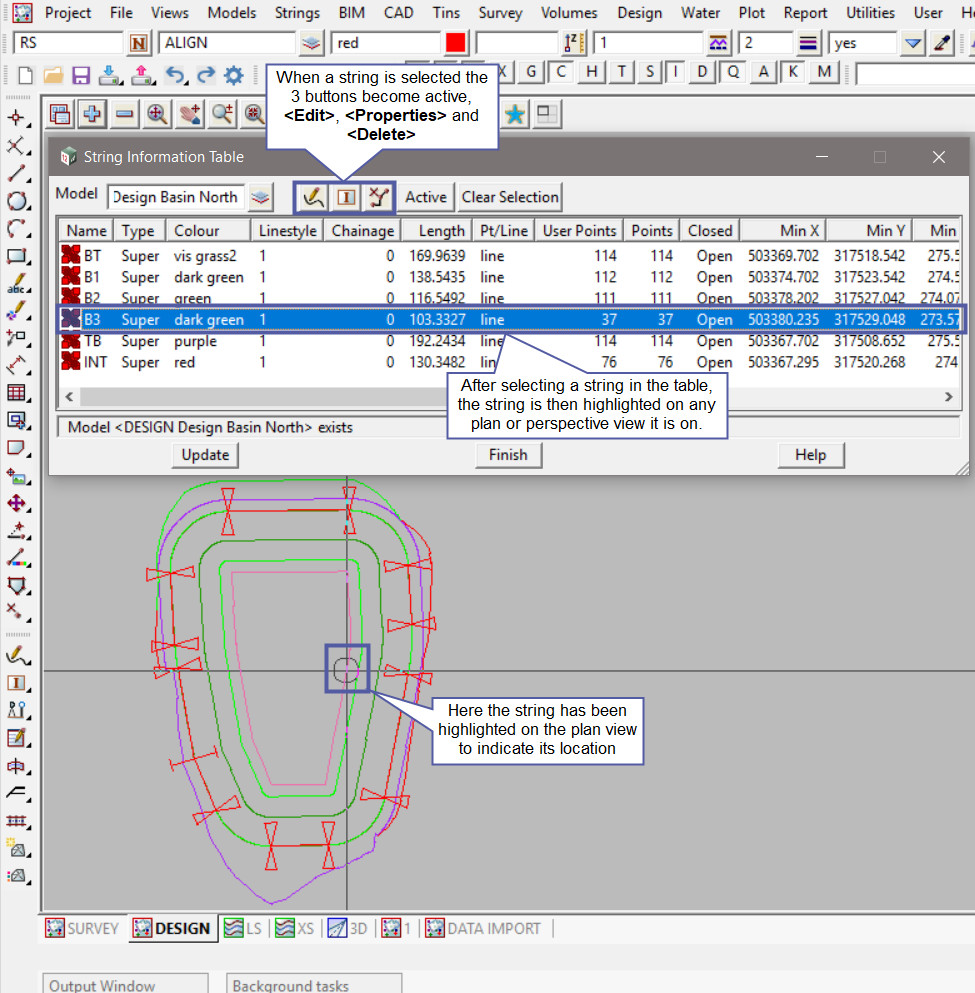Viewport: 975px width, 993px height.
Task: Click the zoom magnifier icon in view toolbar
Action: (157, 114)
